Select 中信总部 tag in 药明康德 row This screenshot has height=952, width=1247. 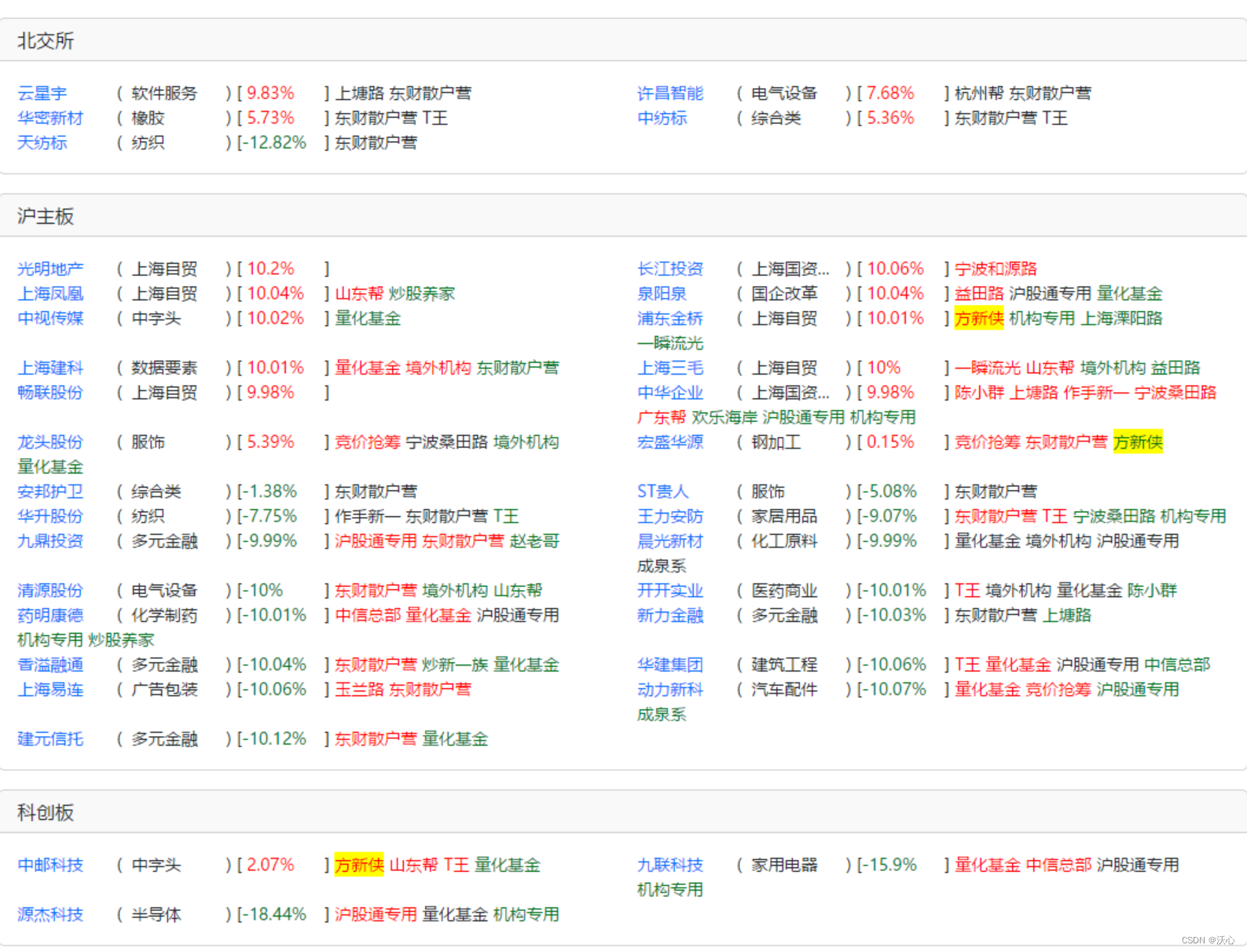[368, 615]
